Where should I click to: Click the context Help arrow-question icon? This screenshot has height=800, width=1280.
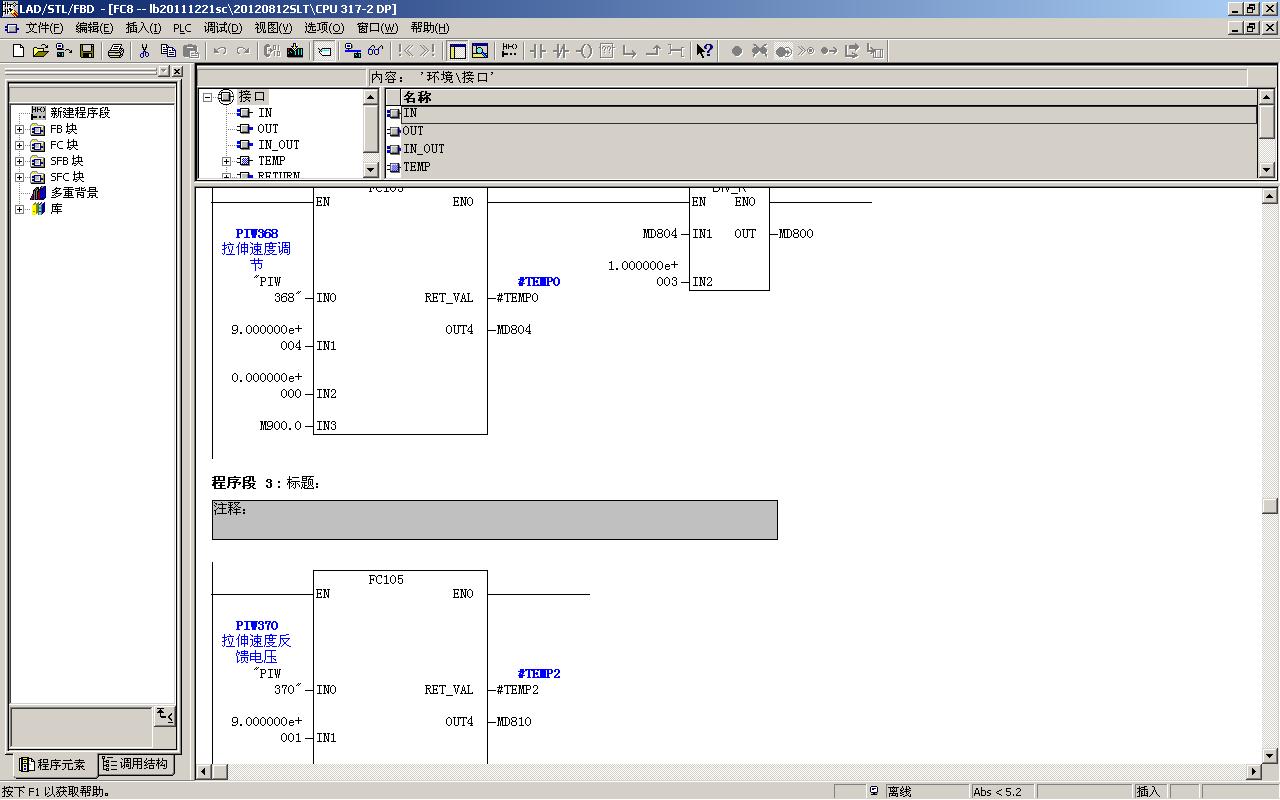[705, 51]
